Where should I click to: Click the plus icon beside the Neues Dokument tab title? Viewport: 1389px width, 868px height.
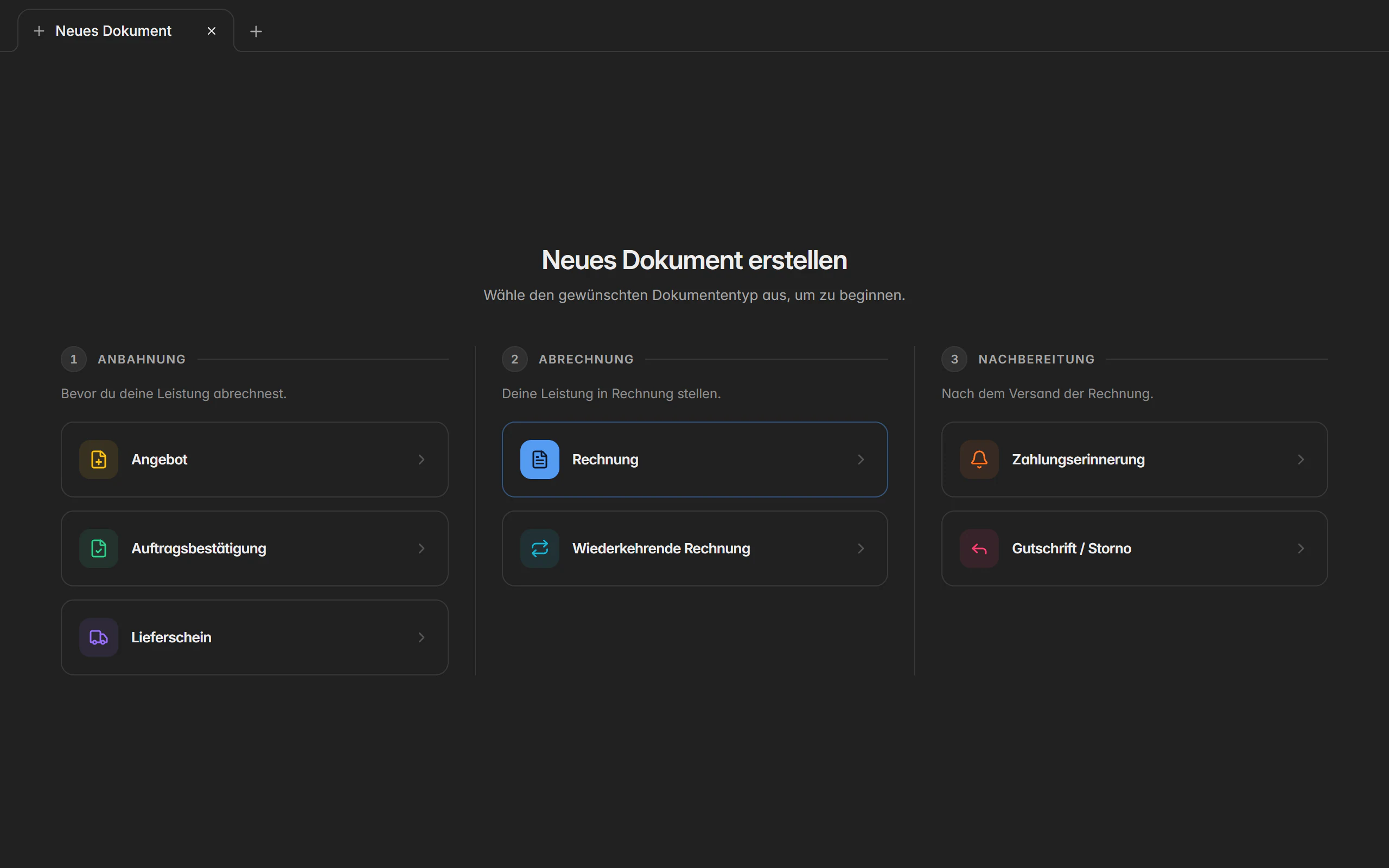click(39, 31)
